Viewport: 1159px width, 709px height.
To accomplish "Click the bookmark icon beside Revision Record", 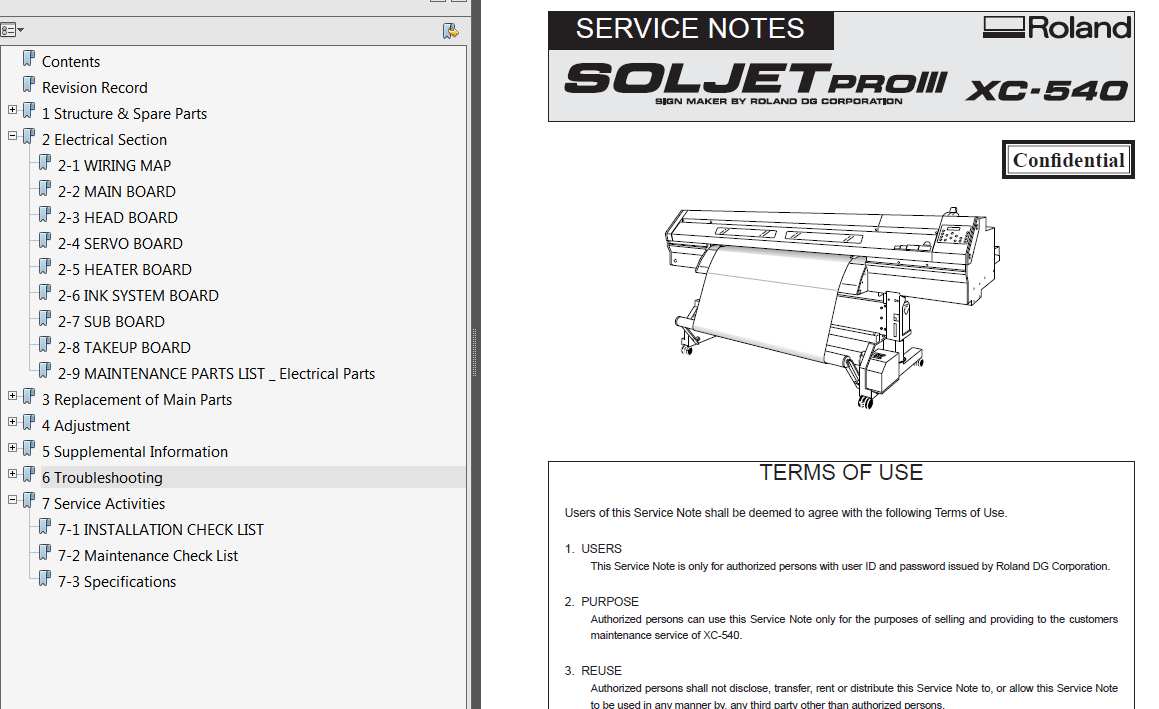I will (x=29, y=85).
